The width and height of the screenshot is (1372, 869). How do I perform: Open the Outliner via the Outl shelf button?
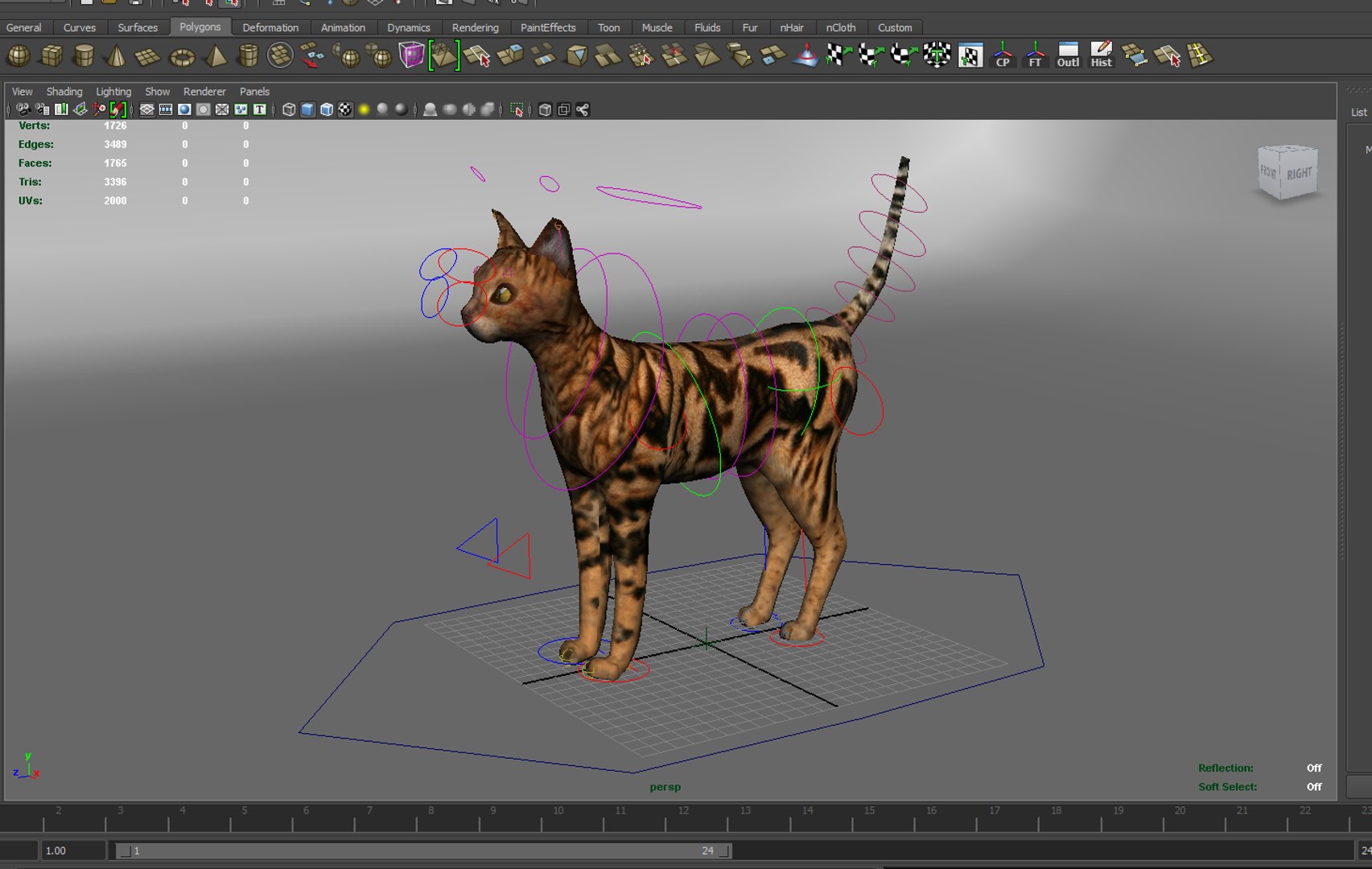tap(1068, 56)
